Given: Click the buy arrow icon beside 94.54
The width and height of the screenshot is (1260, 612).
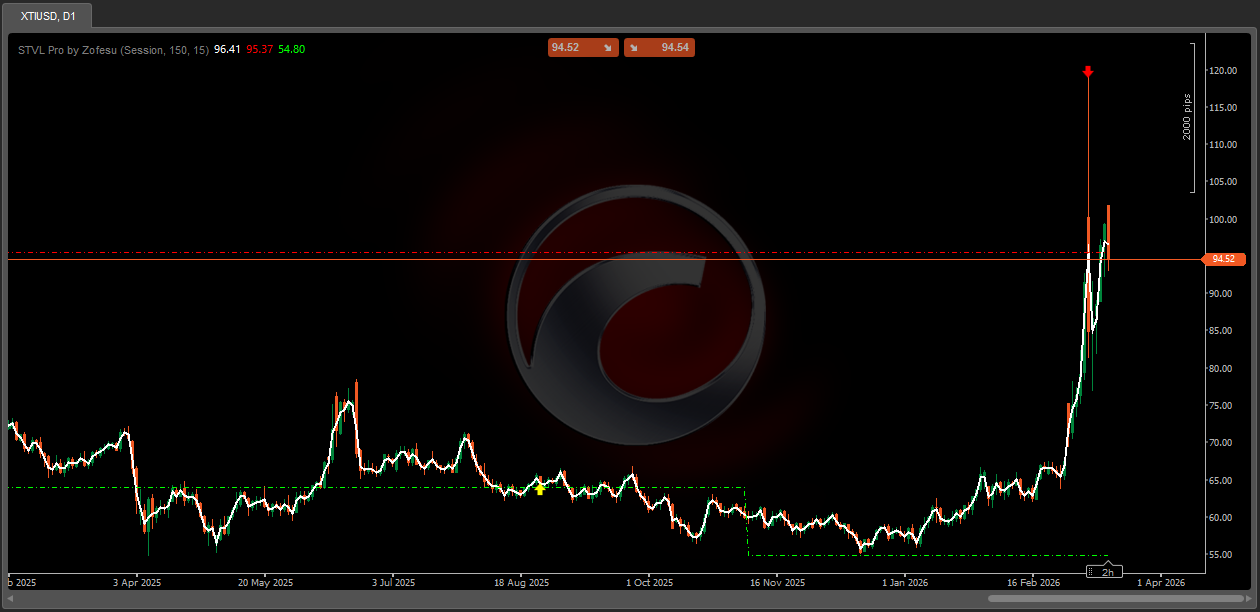Looking at the screenshot, I should 634,47.
